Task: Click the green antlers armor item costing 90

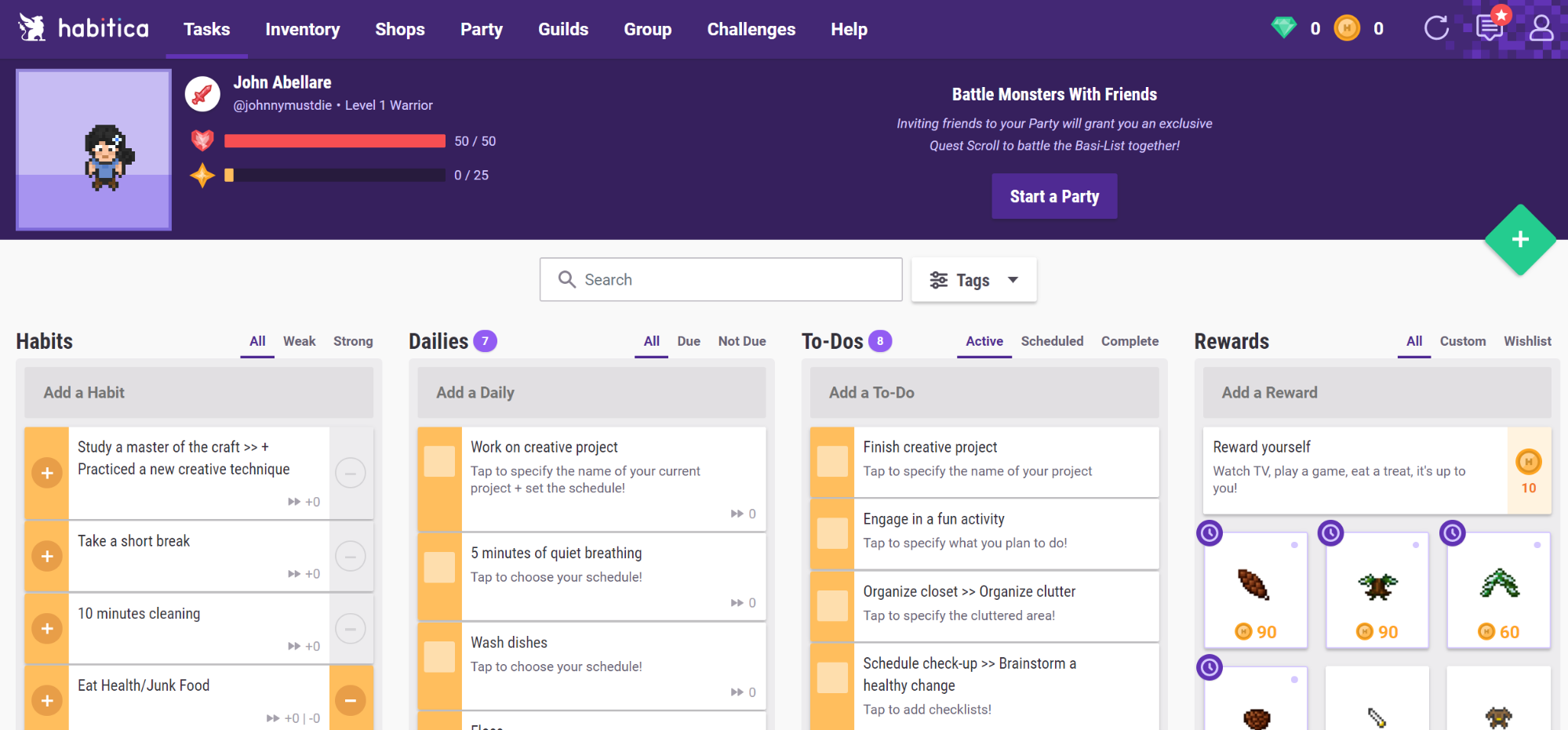Action: pos(1377,590)
